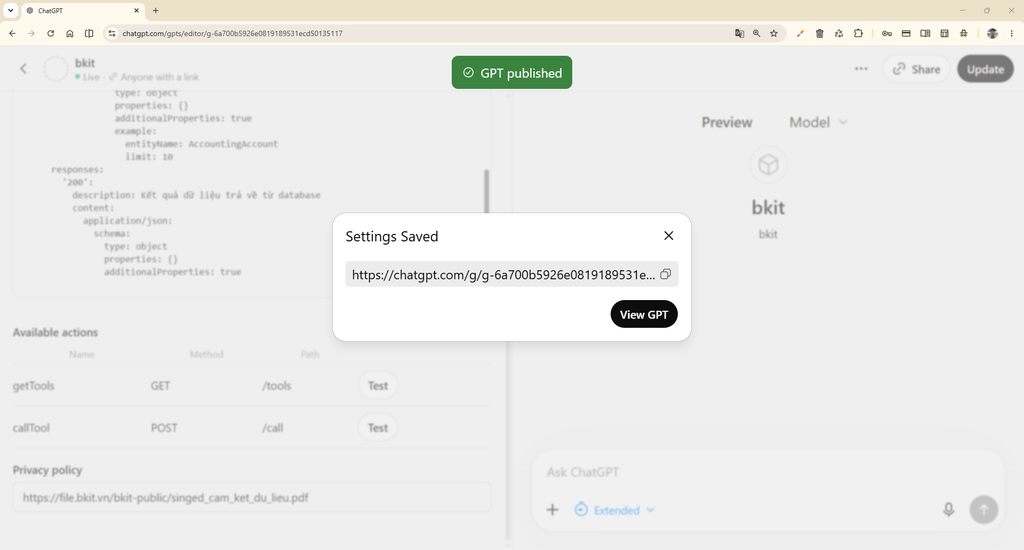Click the bkit cube avatar in preview
This screenshot has width=1024, height=550.
[x=768, y=165]
